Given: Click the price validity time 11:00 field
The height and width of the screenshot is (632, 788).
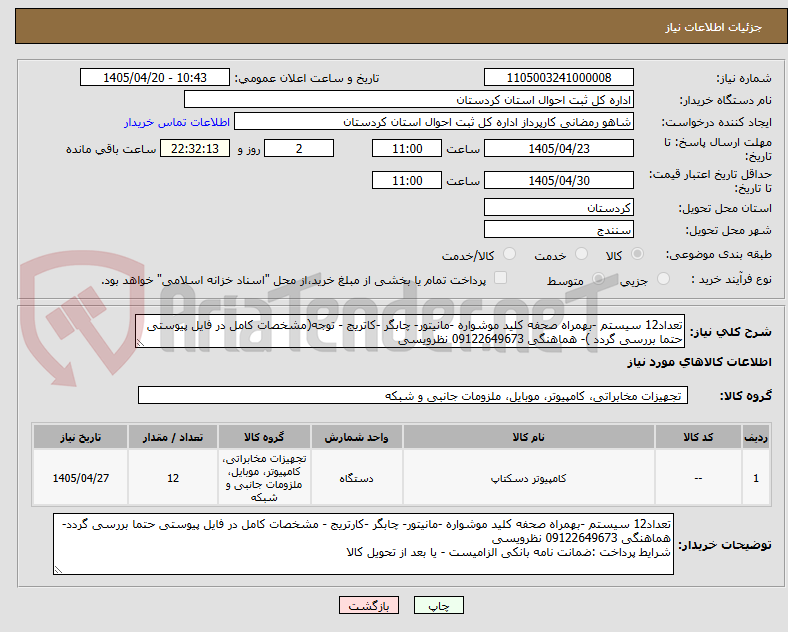Looking at the screenshot, I should pyautogui.click(x=407, y=180).
